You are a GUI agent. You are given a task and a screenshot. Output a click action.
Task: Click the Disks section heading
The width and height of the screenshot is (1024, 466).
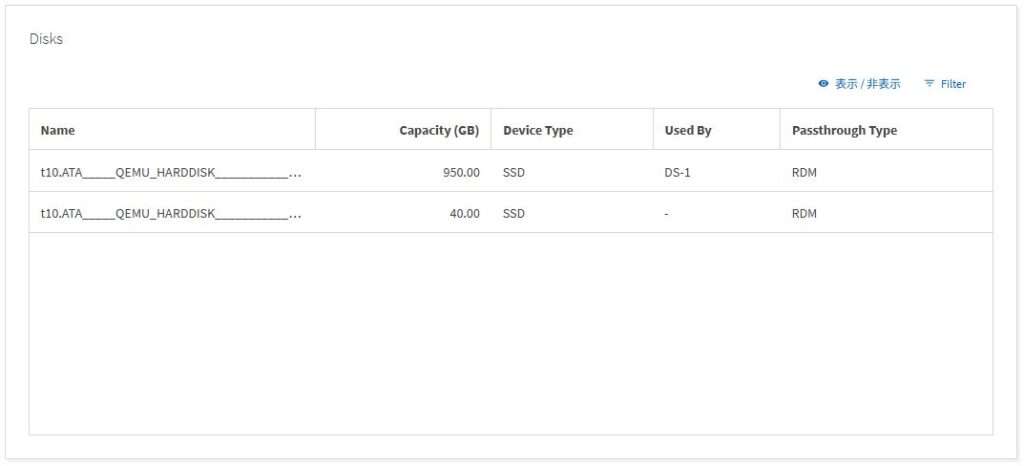pyautogui.click(x=46, y=39)
